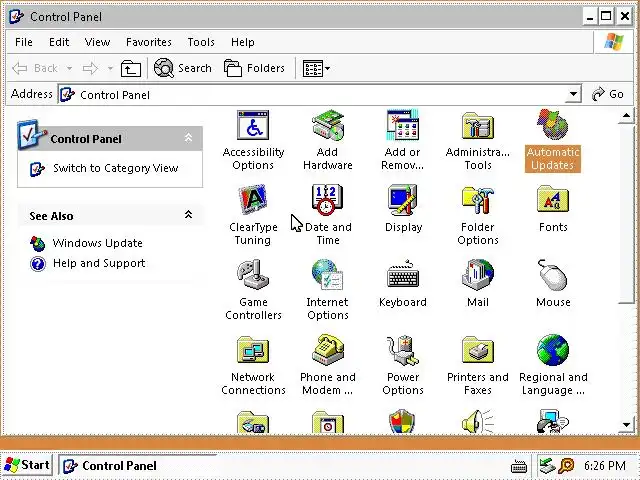Viewport: 640px width, 480px height.
Task: Select Control Panel taskbar button
Action: pos(138,465)
